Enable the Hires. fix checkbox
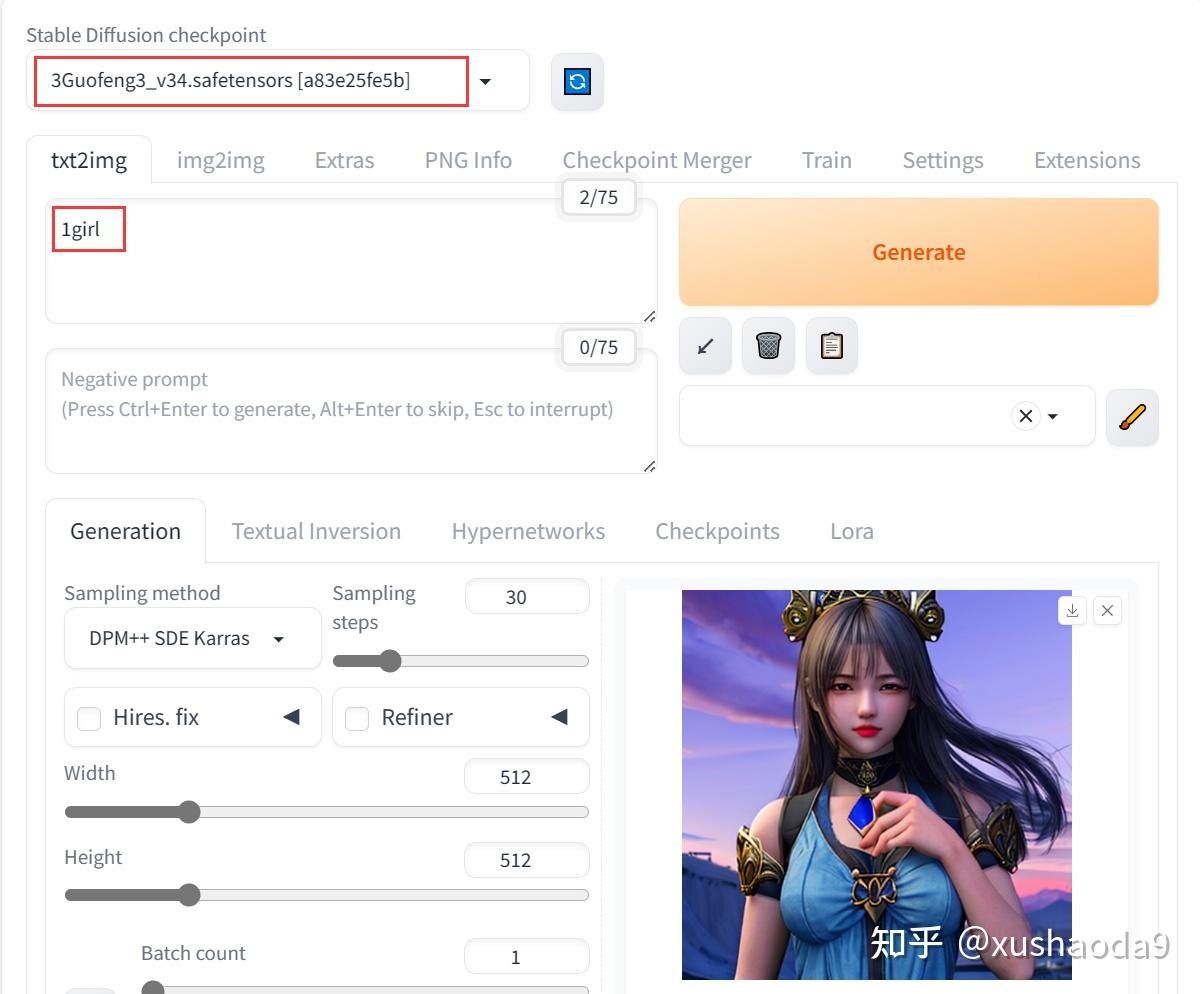 (89, 718)
